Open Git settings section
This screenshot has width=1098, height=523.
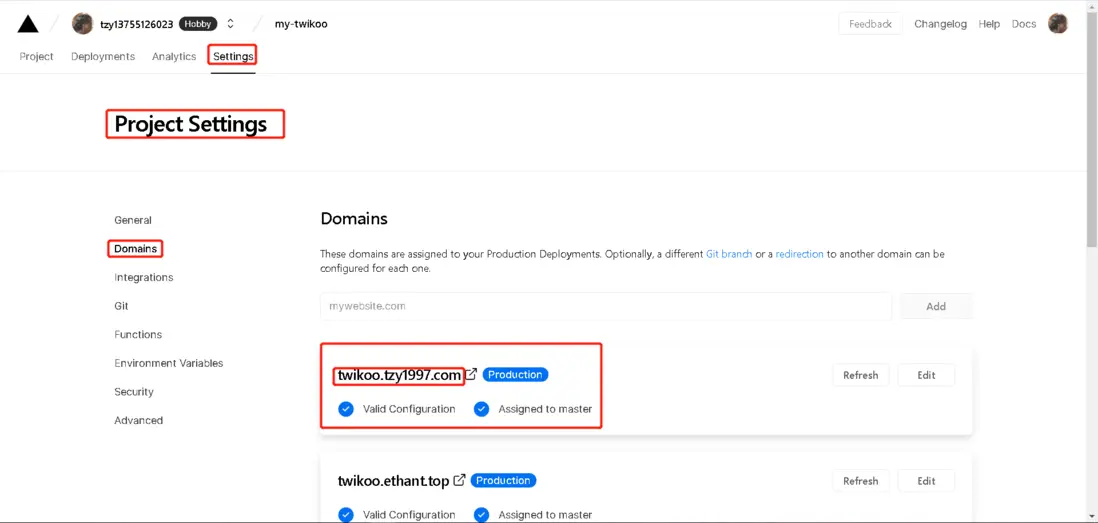click(x=121, y=306)
